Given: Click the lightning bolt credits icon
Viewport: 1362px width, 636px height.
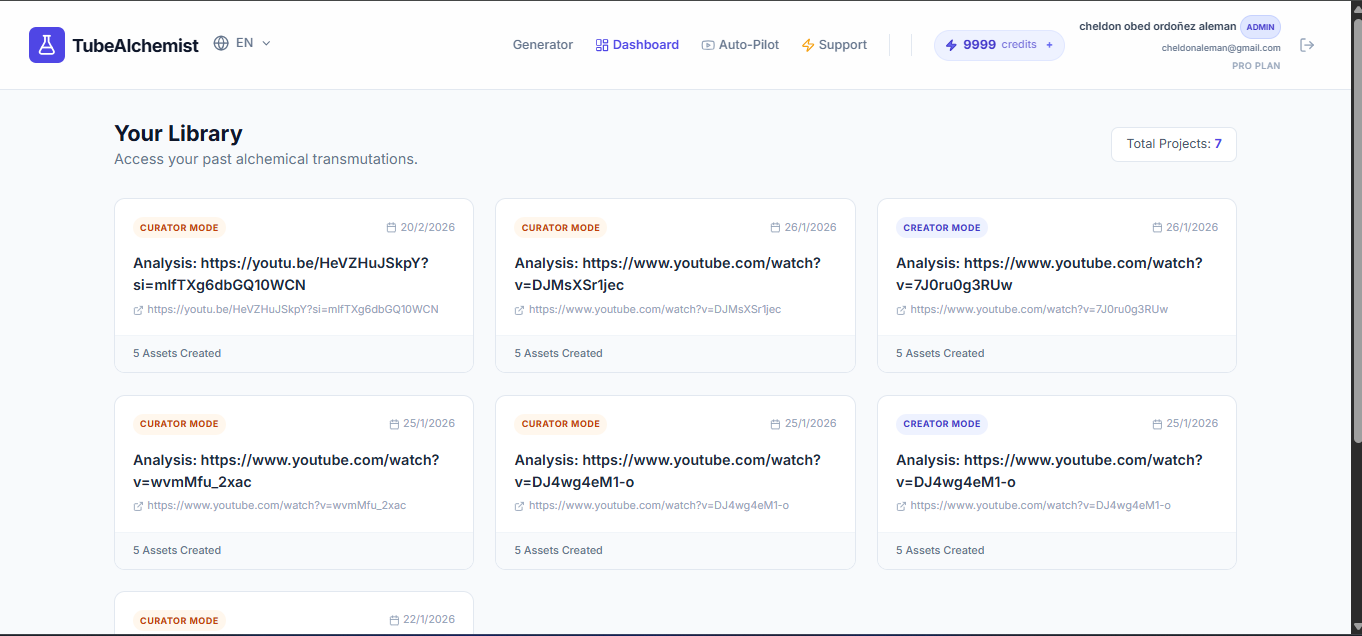Looking at the screenshot, I should tap(951, 45).
